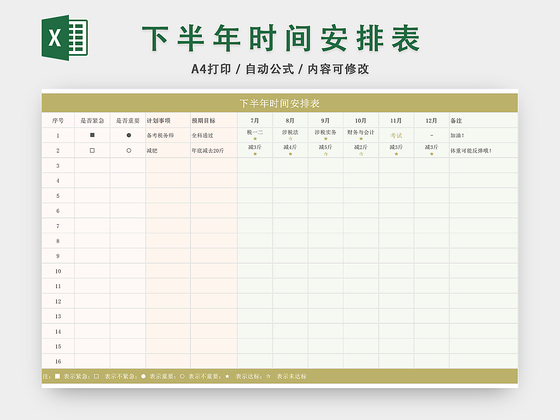Select the 9月 column header
Viewport: 560px width, 420px height.
[x=326, y=121]
